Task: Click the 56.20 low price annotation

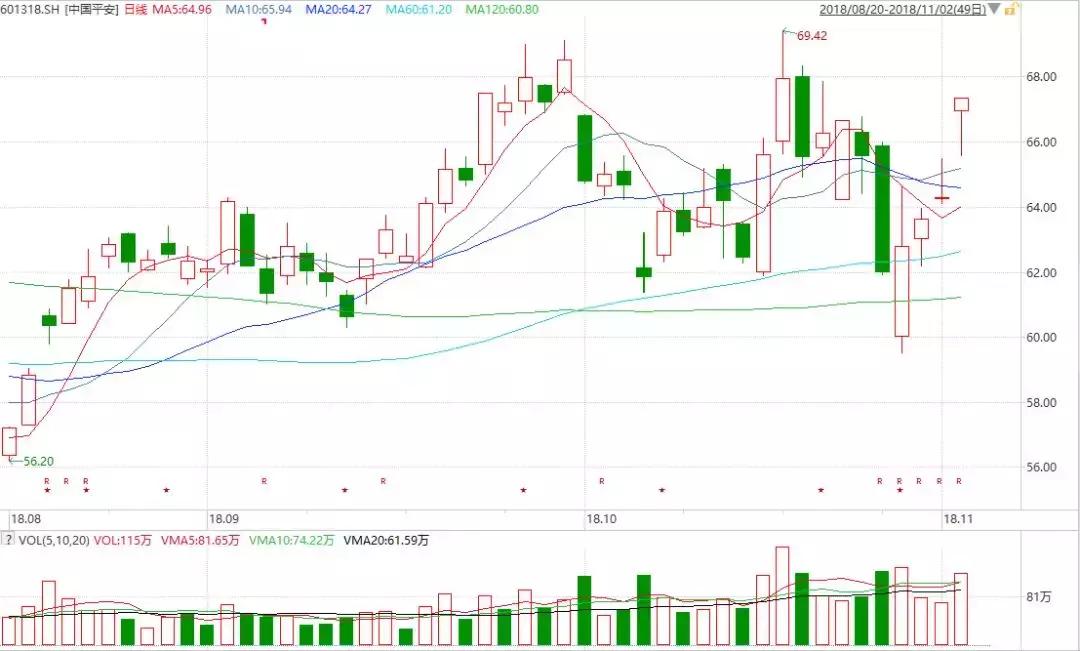Action: point(39,462)
